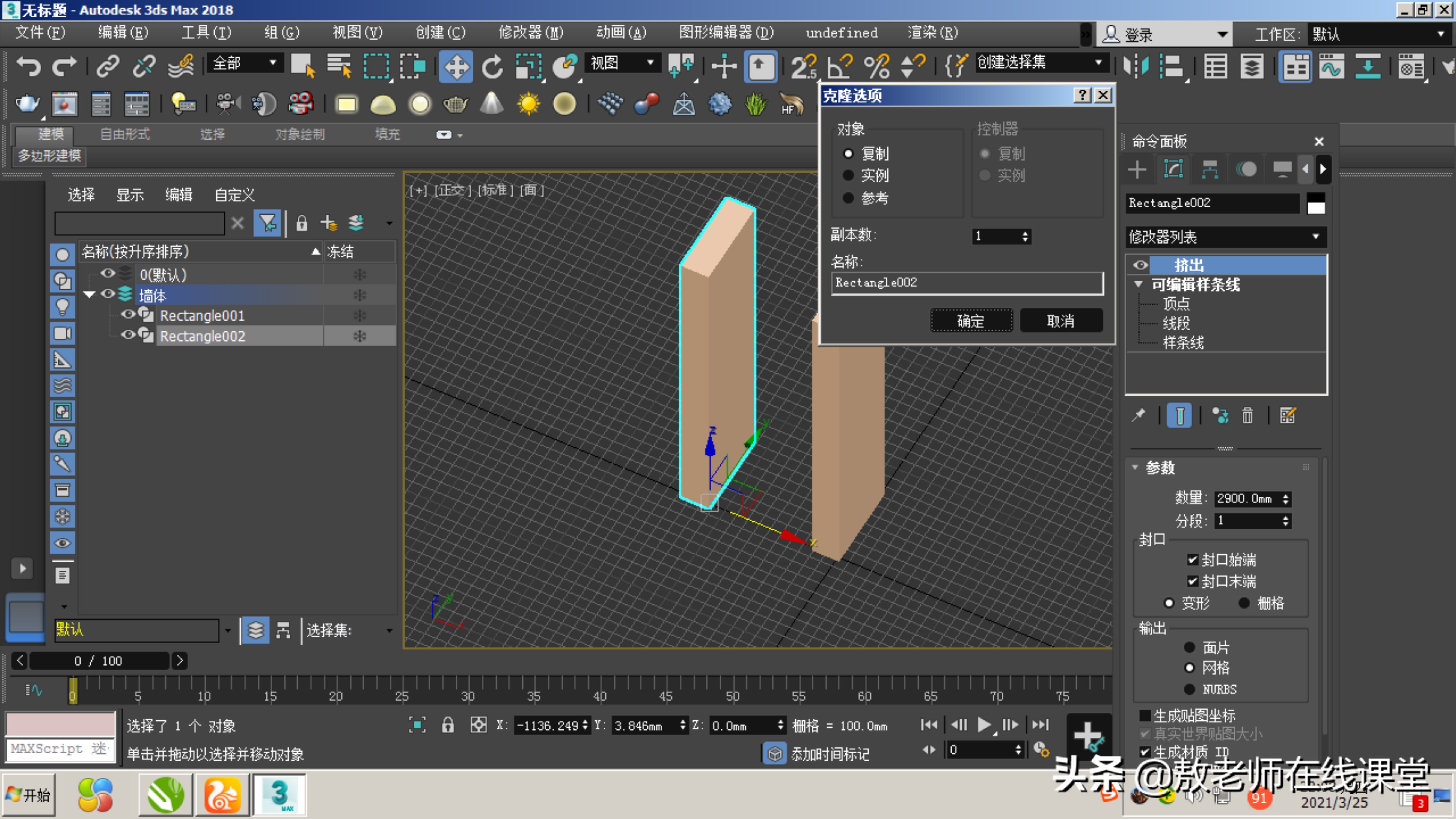Collapse the 墙体 layer tree
This screenshot has height=819, width=1456.
tap(89, 294)
